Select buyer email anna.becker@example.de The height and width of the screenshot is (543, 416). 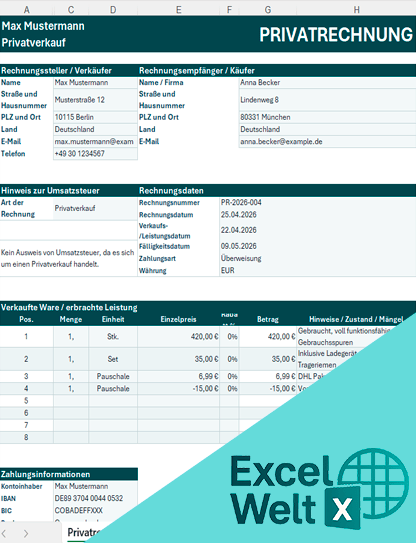[327, 141]
